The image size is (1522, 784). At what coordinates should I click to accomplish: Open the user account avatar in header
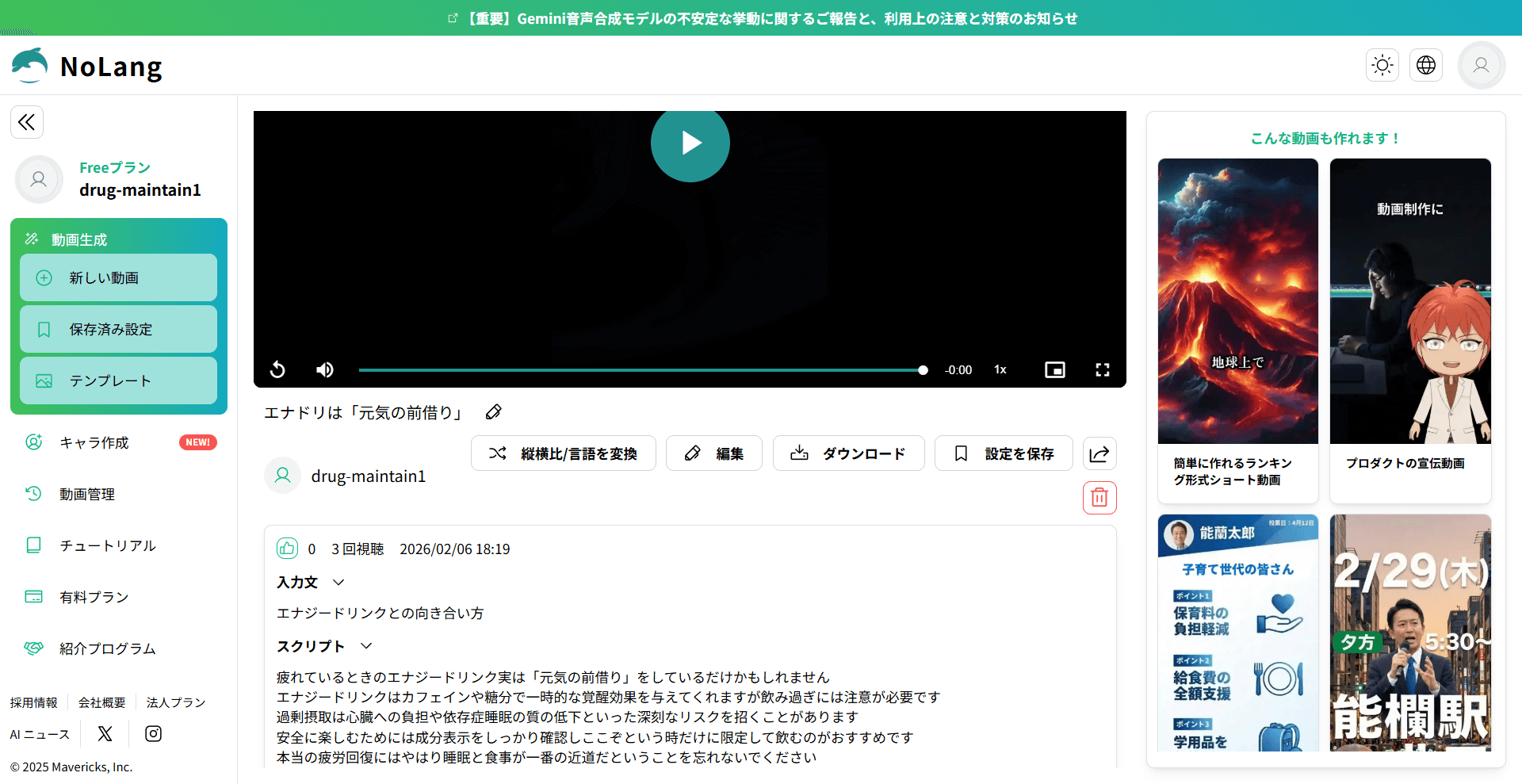(x=1481, y=65)
